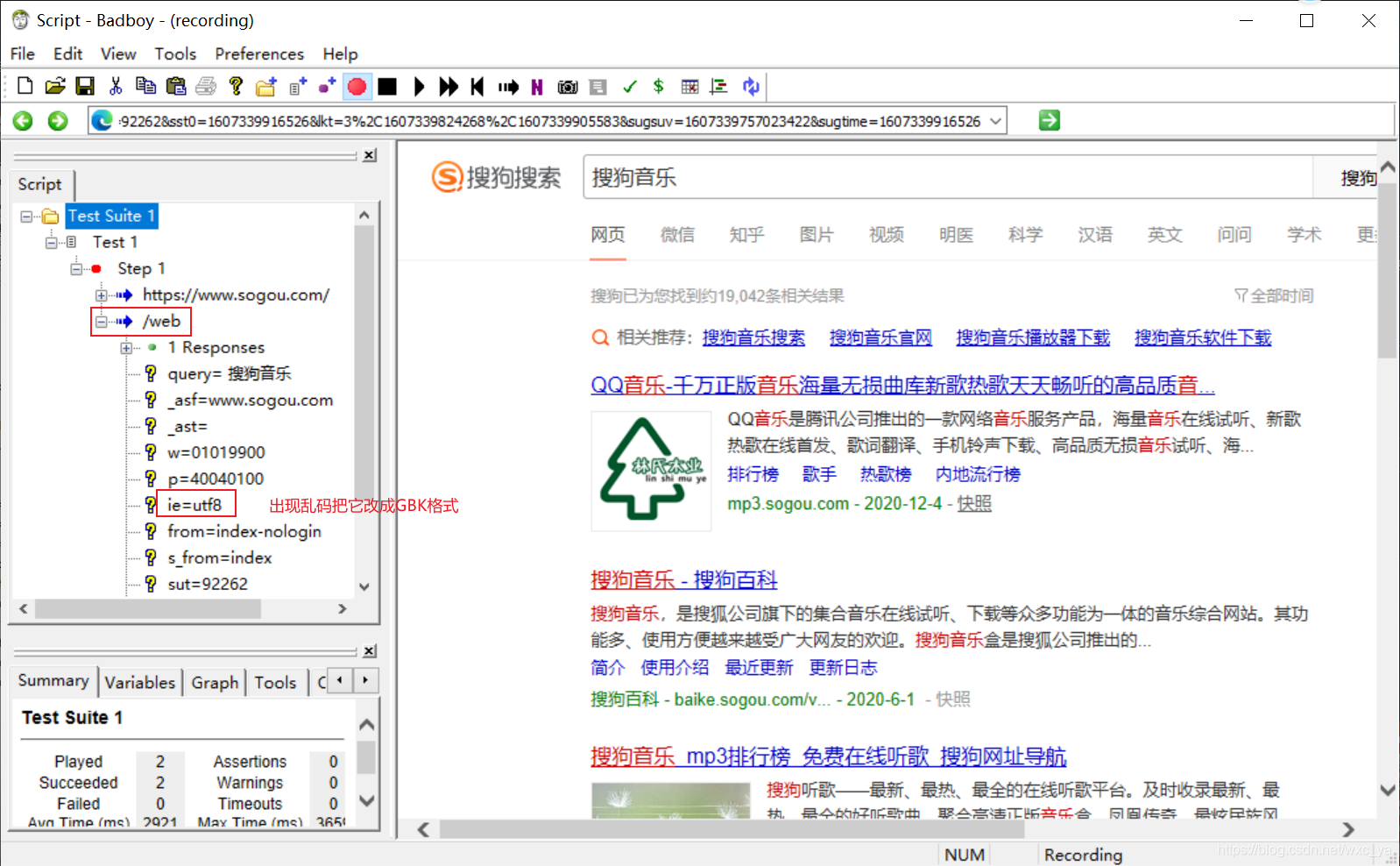
Task: Go forward with green right arrow
Action: [x=58, y=121]
